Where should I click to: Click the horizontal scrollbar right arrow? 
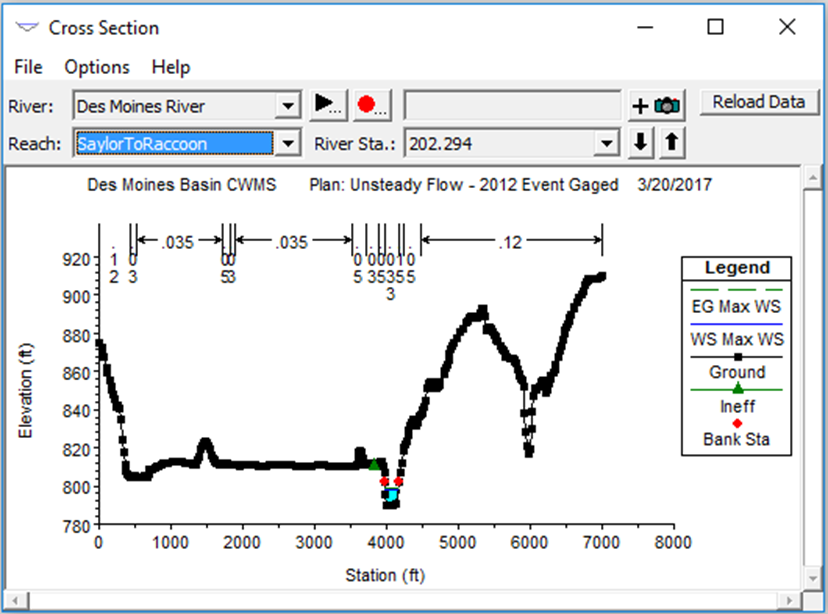[x=789, y=600]
